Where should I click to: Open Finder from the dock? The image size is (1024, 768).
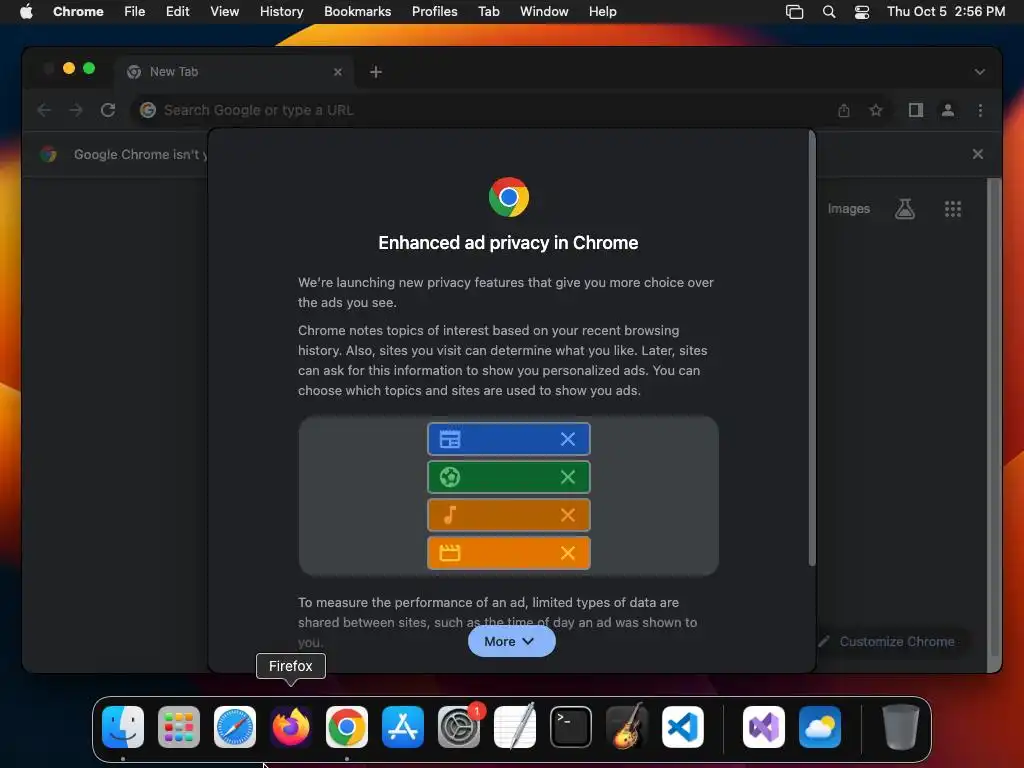click(x=123, y=726)
